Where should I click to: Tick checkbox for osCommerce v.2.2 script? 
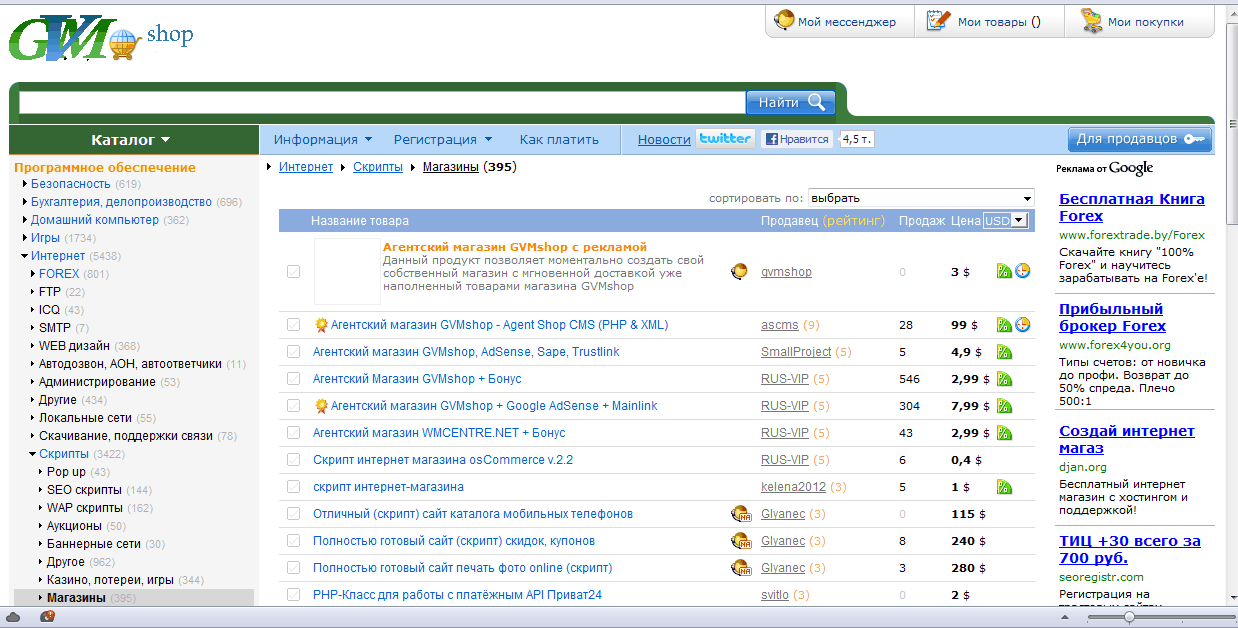[x=293, y=459]
